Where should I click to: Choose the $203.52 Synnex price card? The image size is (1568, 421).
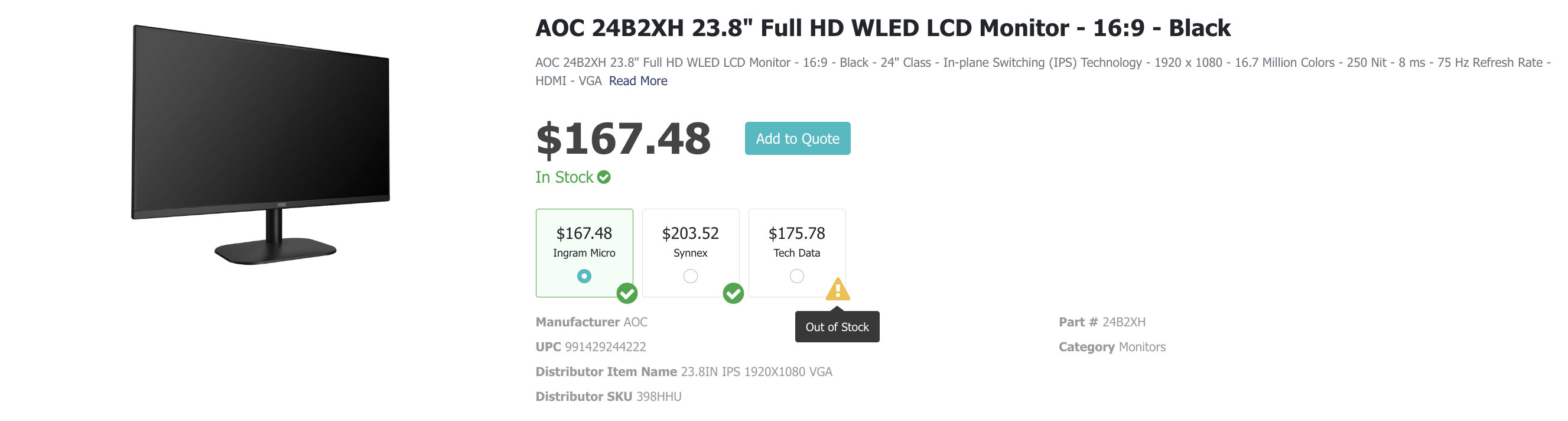tap(691, 253)
